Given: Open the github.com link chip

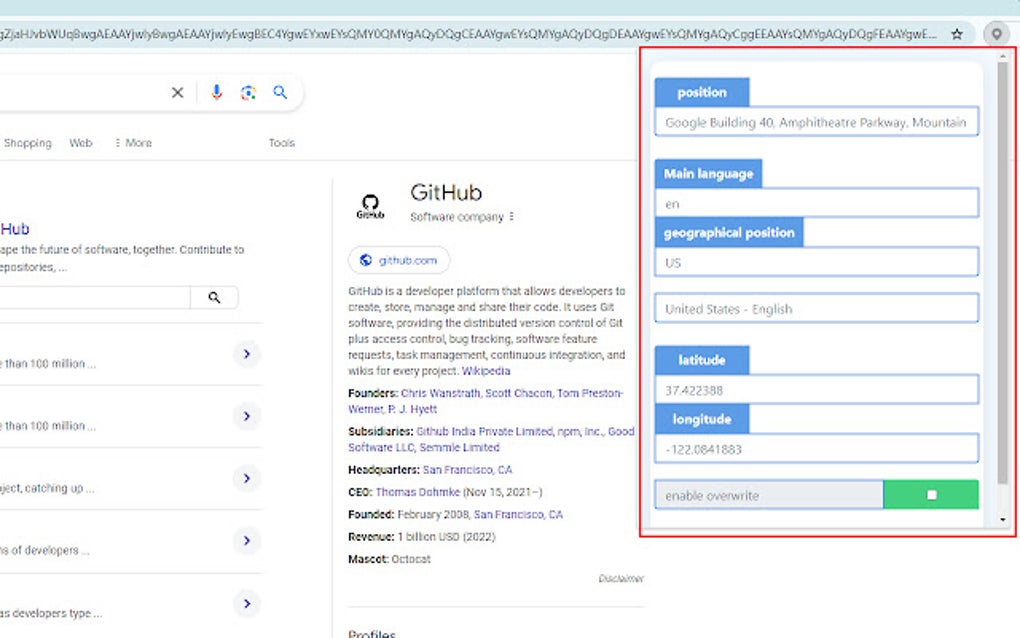Looking at the screenshot, I should coord(398,260).
